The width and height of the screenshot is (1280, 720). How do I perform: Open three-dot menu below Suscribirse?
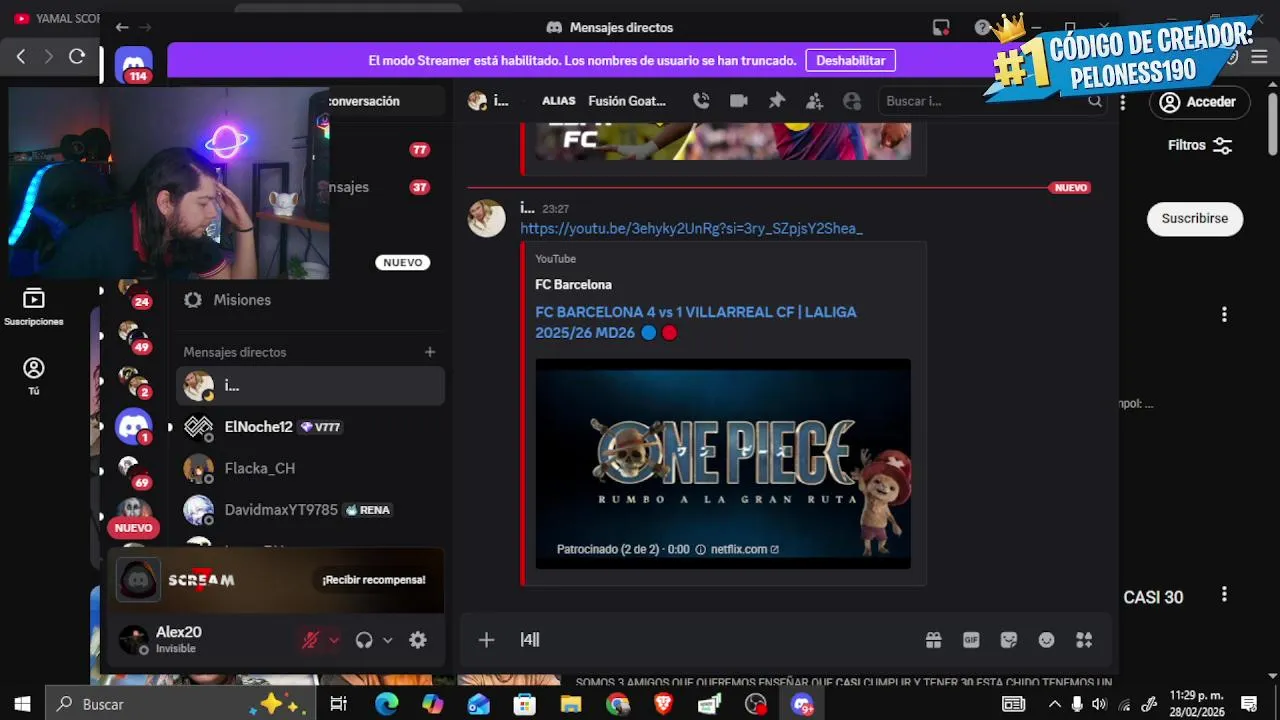(1224, 314)
